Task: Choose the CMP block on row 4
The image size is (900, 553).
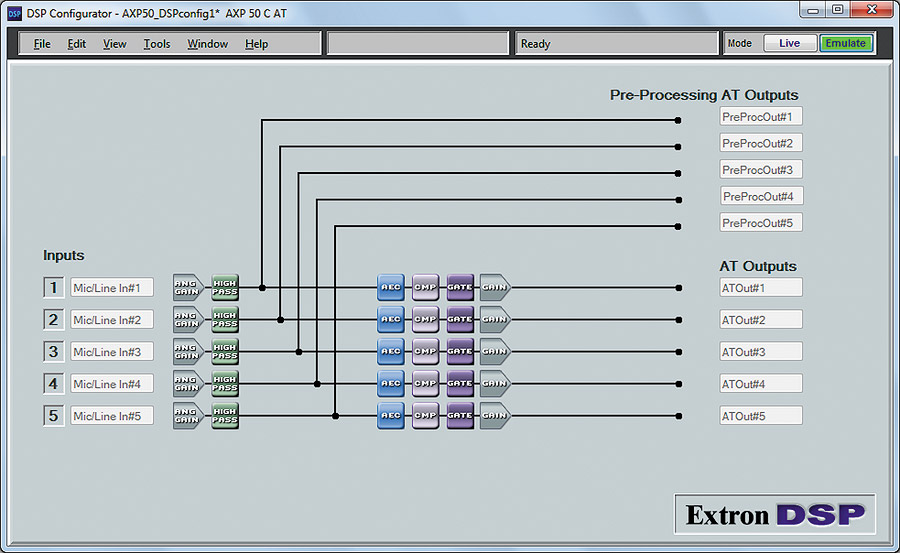Action: tap(425, 384)
